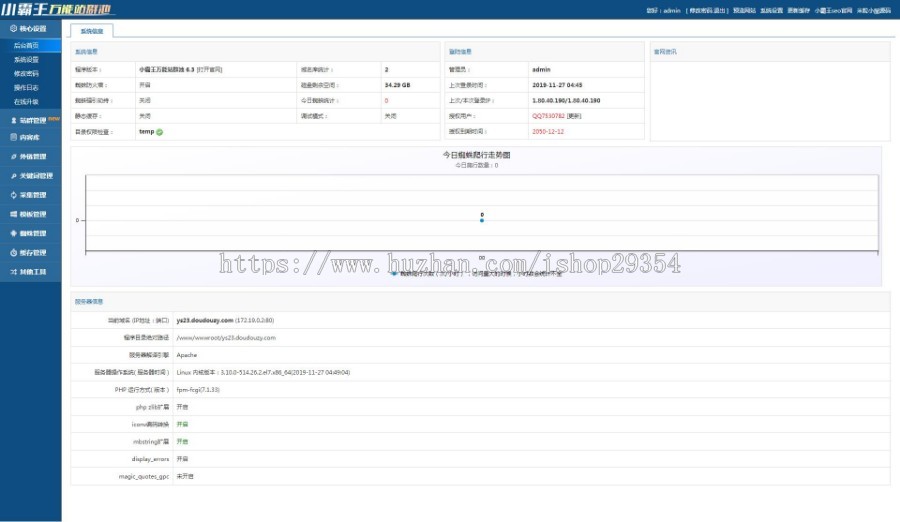The width and height of the screenshot is (900, 522).
Task: Click the 更新 link next to QQ7530782
Action: click(574, 116)
